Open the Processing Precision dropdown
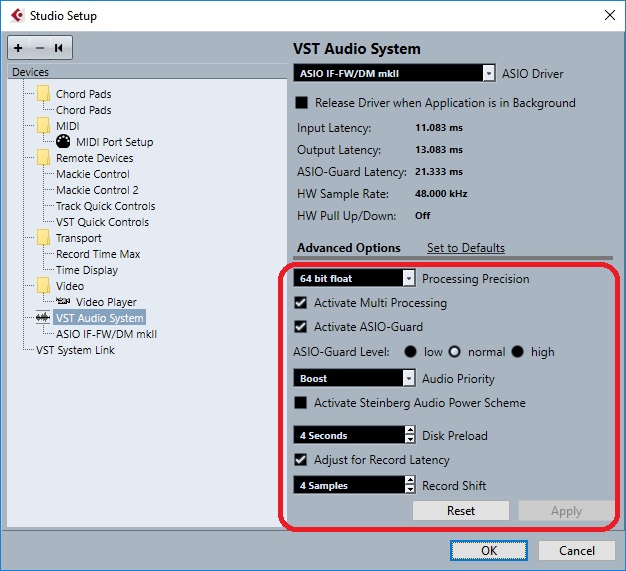Screen dimensions: 626x571 click(409, 278)
